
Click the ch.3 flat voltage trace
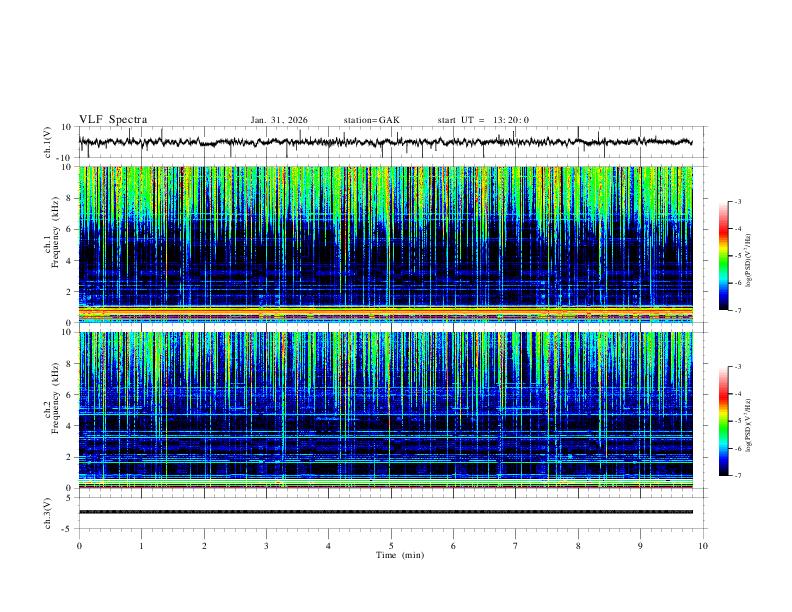[x=385, y=512]
